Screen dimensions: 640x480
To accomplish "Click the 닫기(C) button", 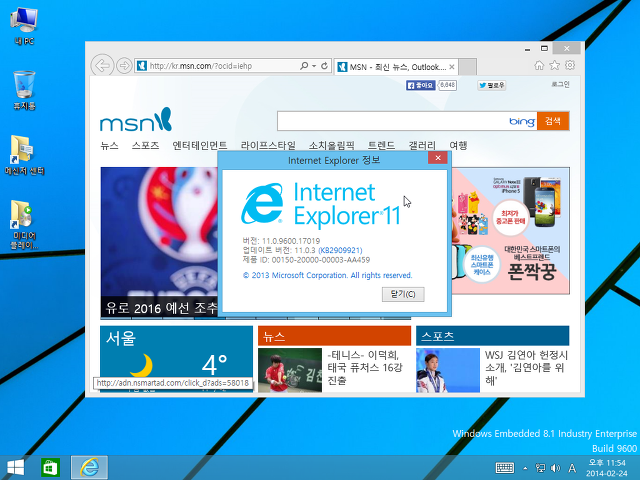I will pos(403,294).
